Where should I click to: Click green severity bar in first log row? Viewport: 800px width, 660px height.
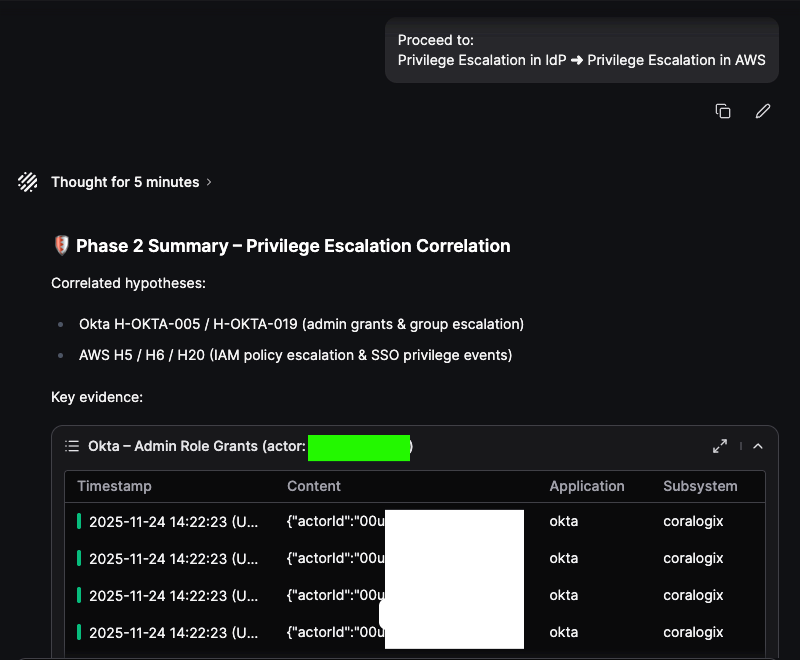79,521
